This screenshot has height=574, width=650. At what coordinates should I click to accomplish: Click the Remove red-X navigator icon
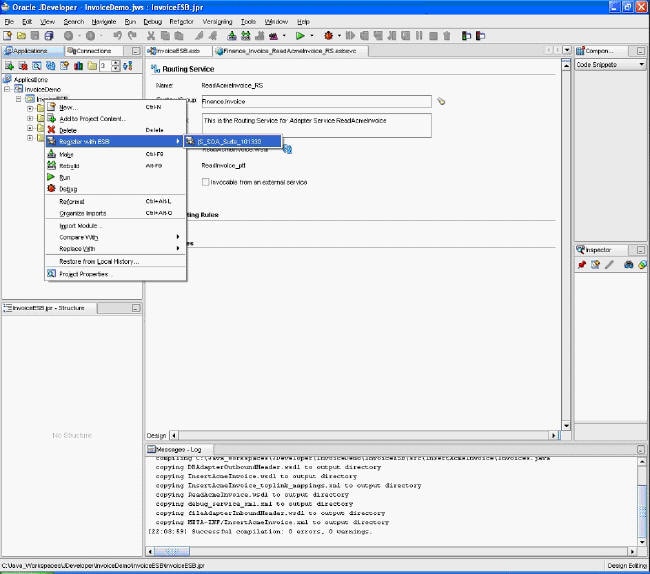tap(23, 65)
